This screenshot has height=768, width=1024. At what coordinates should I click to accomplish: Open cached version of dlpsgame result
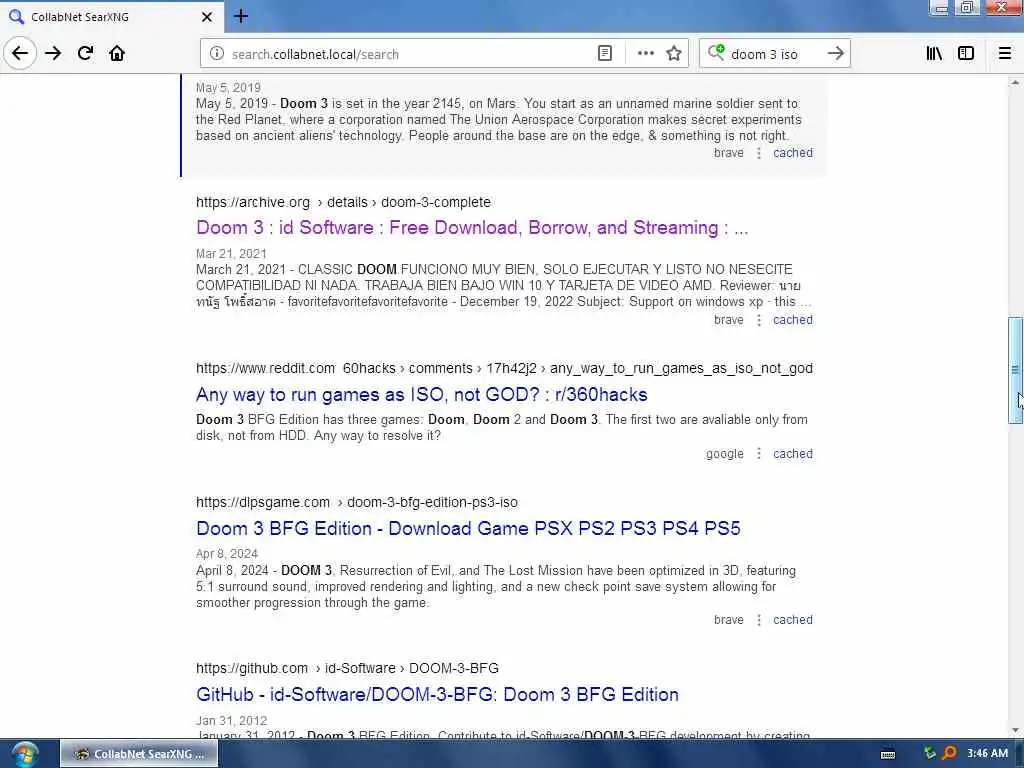pos(793,620)
